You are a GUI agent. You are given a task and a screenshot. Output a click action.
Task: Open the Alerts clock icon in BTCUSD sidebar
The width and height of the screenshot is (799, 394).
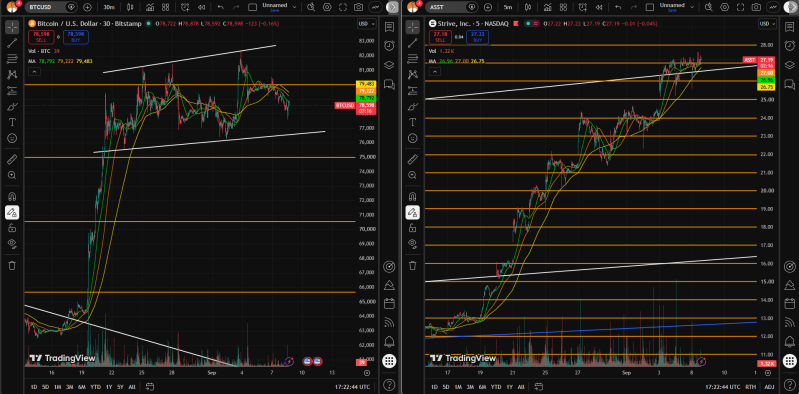[389, 45]
